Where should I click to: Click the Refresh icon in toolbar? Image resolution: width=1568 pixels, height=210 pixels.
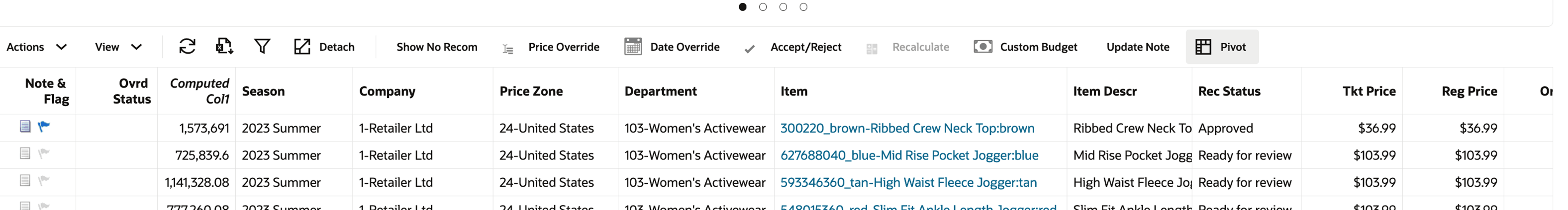click(x=188, y=47)
